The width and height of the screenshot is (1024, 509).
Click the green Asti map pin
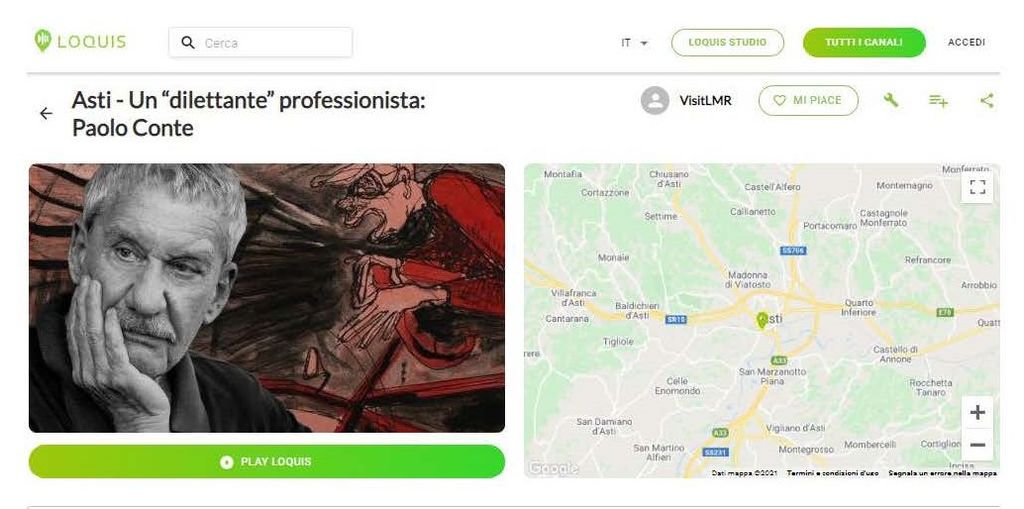[761, 320]
